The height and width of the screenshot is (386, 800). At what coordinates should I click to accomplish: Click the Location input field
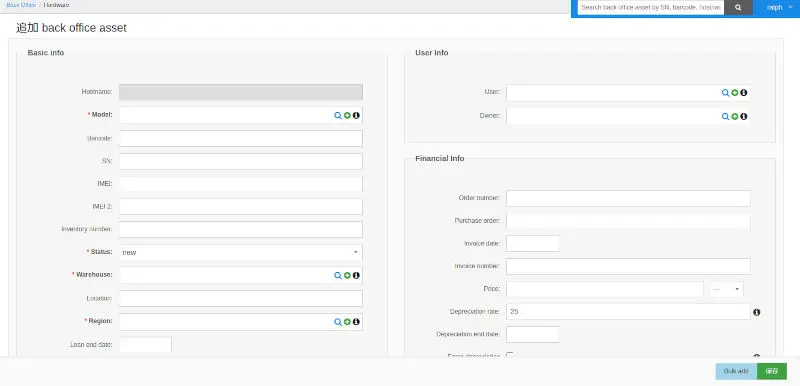coord(241,298)
